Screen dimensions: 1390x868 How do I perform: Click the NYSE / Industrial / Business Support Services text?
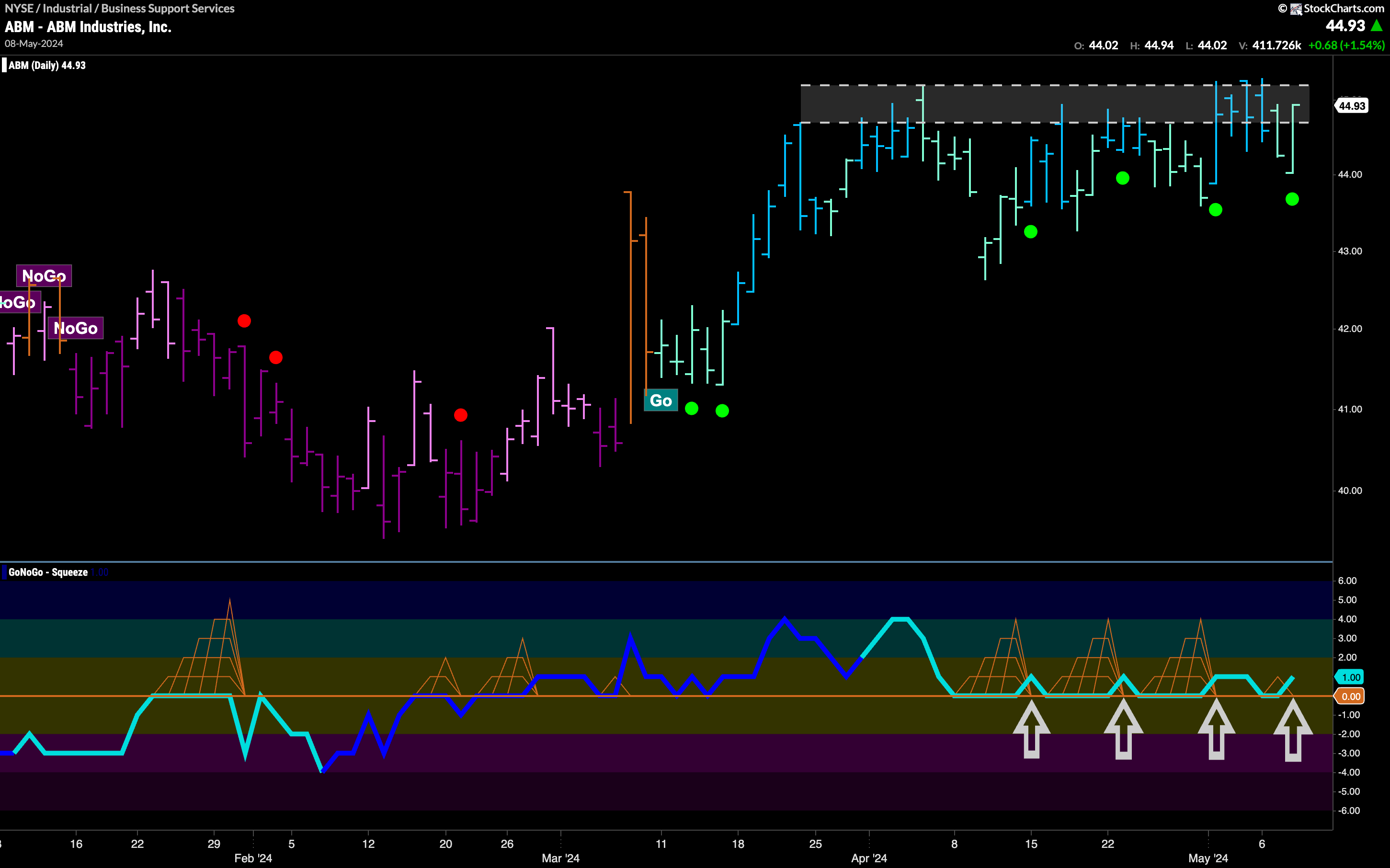(x=119, y=9)
